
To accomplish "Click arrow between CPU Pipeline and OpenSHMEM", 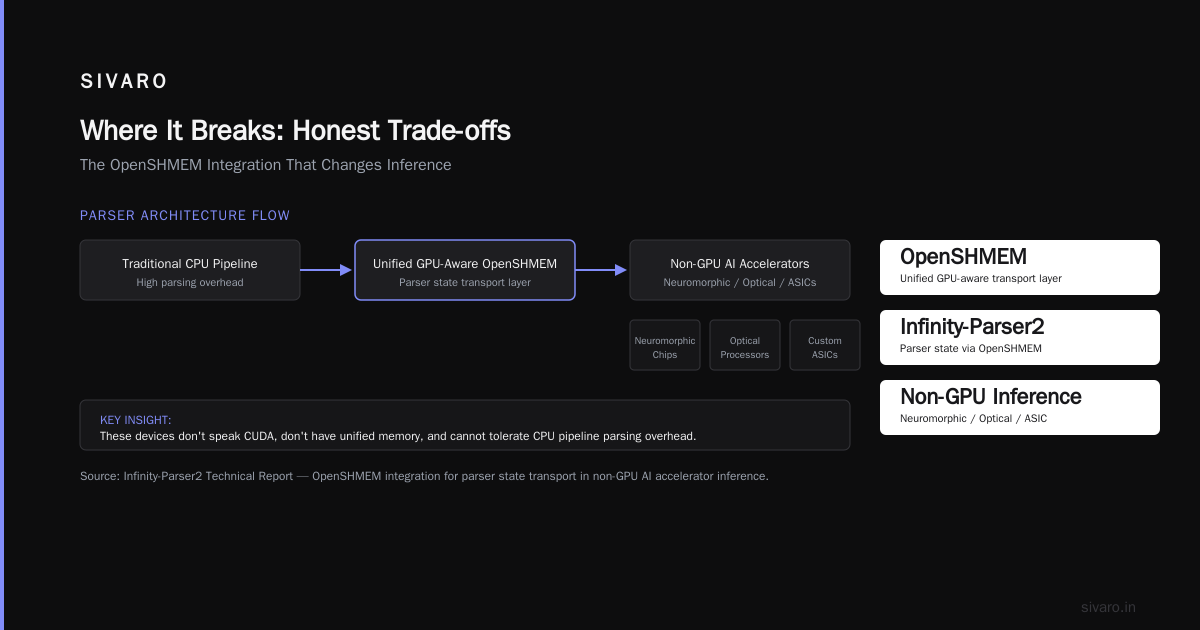I will 327,270.
